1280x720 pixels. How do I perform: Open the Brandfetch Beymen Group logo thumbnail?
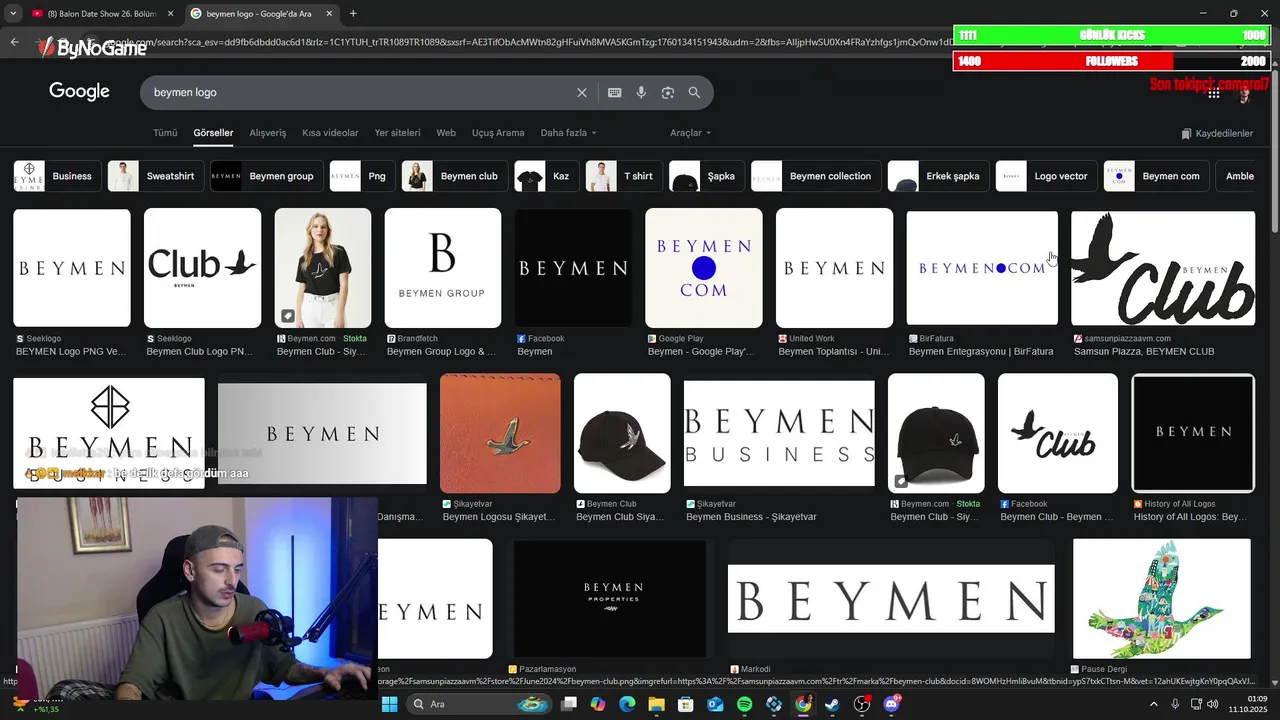click(442, 268)
